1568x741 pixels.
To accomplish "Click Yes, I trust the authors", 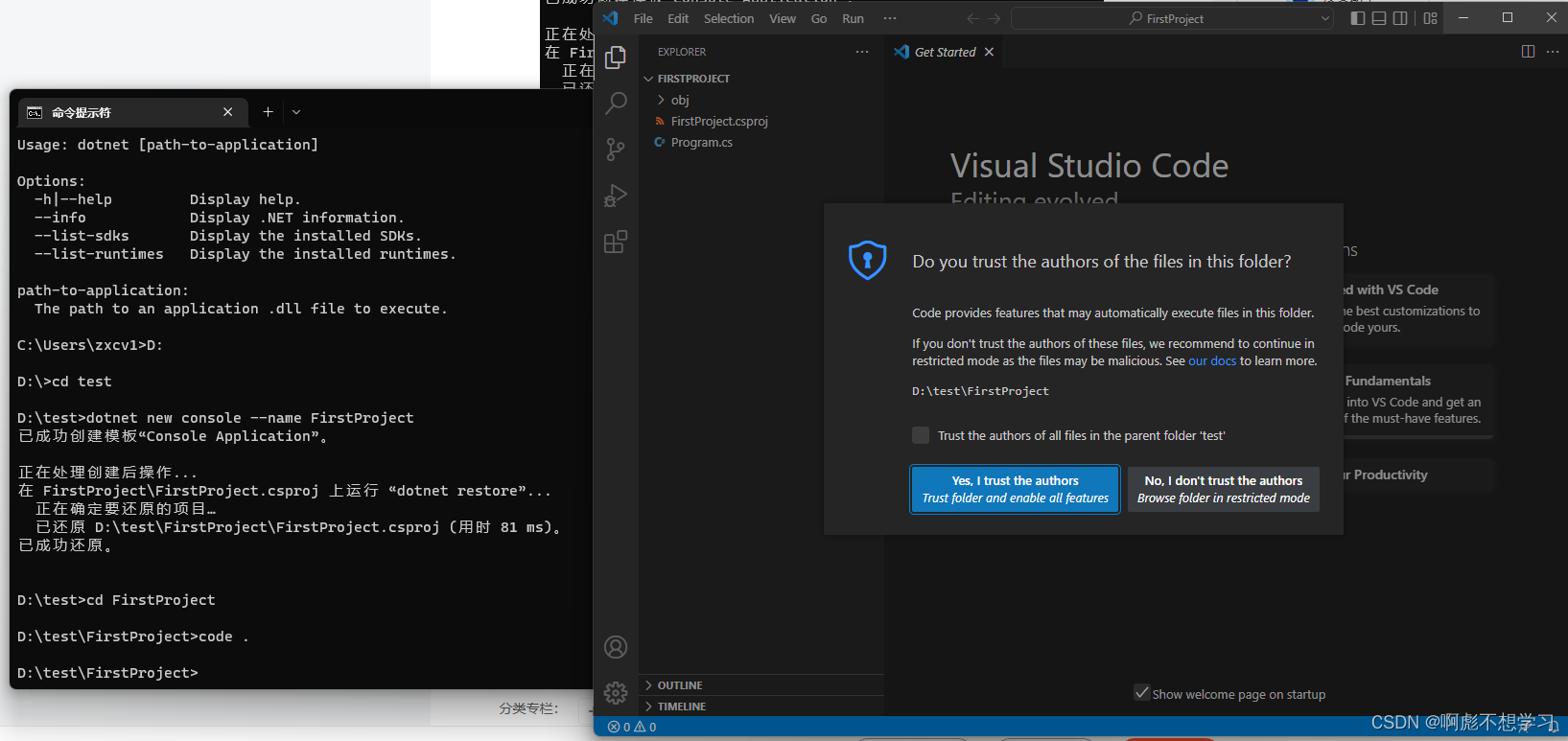I will coord(1015,489).
